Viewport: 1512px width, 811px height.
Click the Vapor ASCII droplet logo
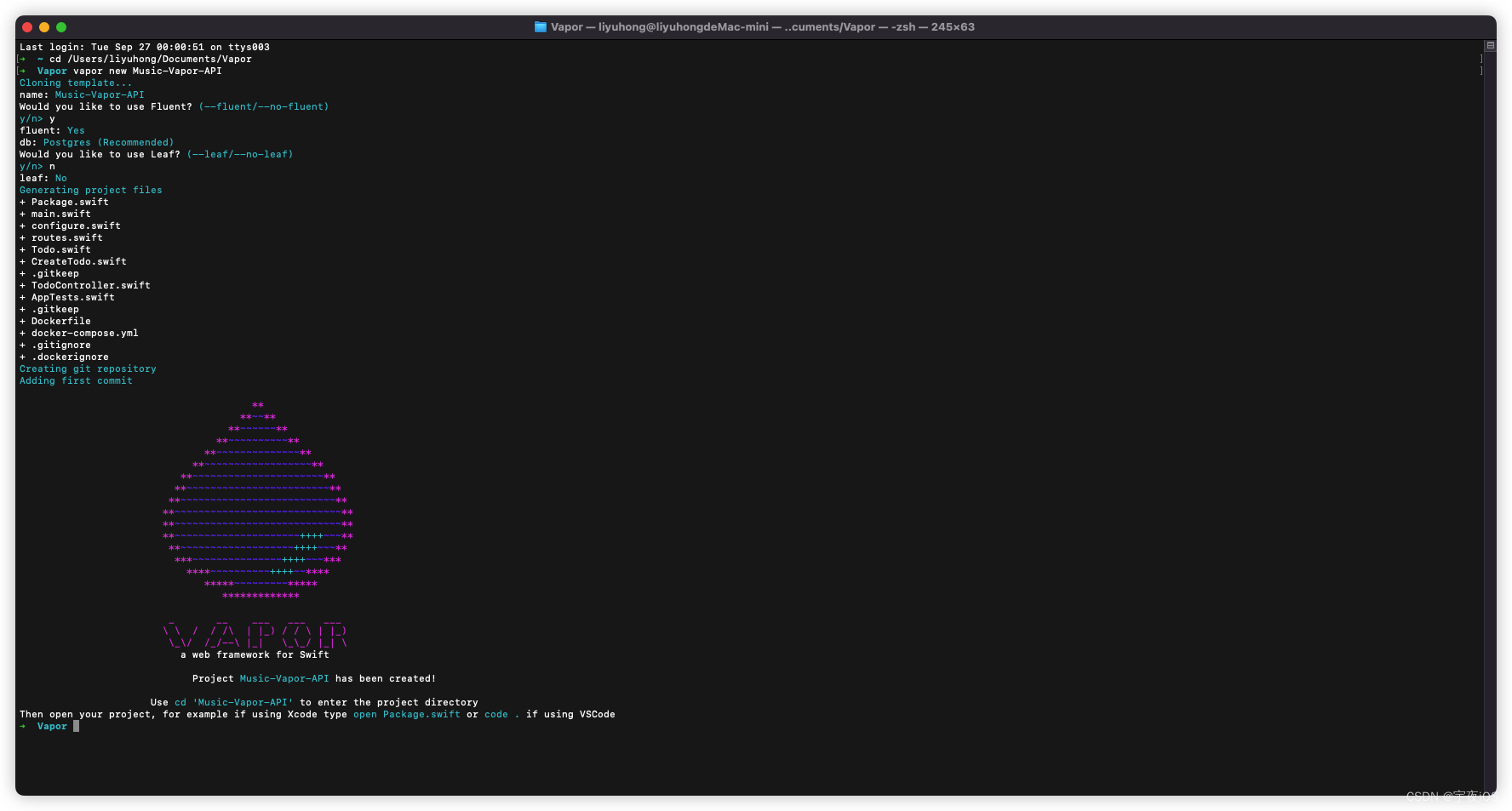pos(255,502)
